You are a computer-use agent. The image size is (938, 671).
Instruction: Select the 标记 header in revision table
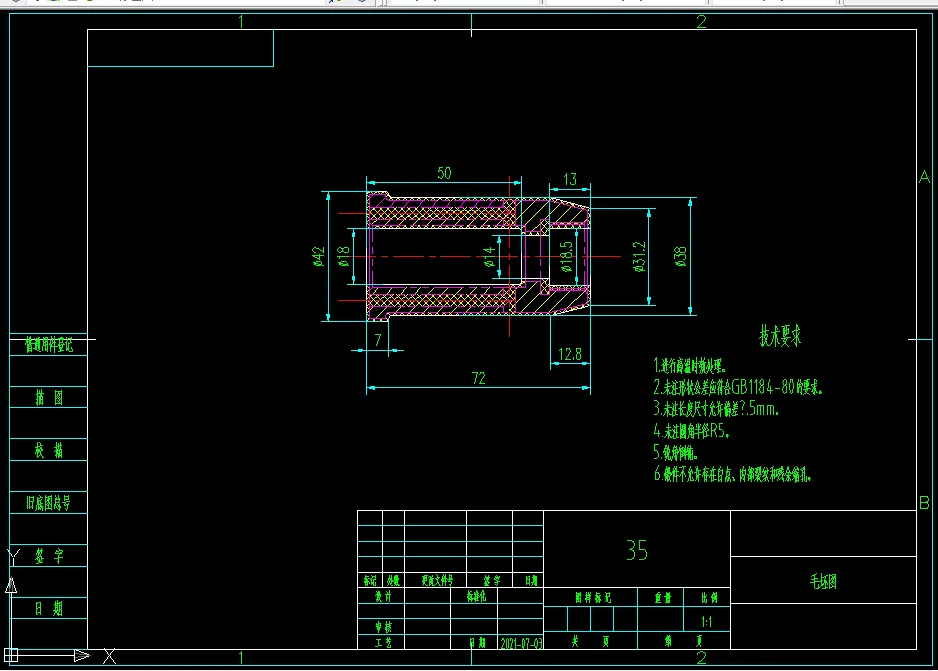click(x=370, y=580)
